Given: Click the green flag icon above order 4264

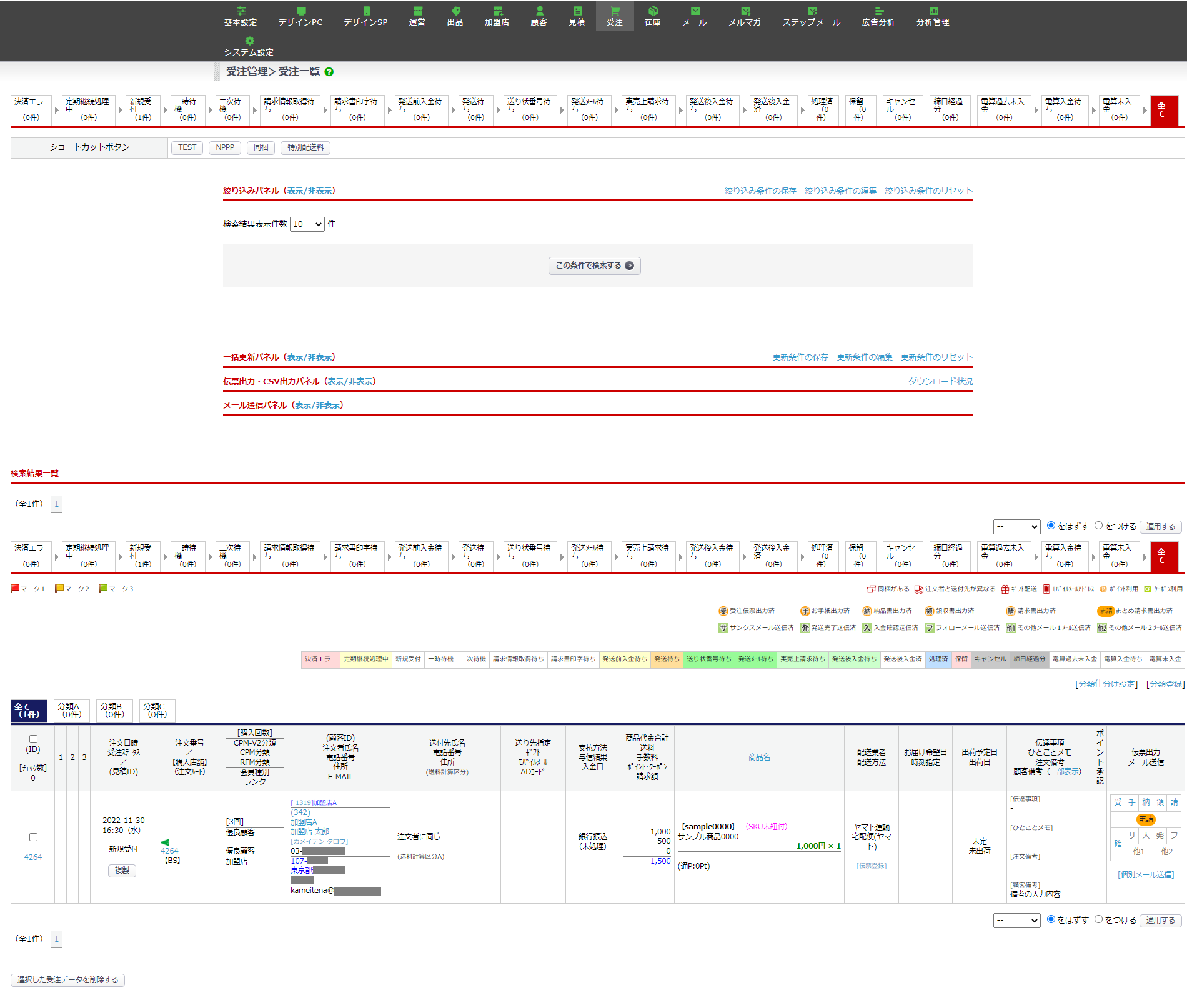Looking at the screenshot, I should 165,842.
